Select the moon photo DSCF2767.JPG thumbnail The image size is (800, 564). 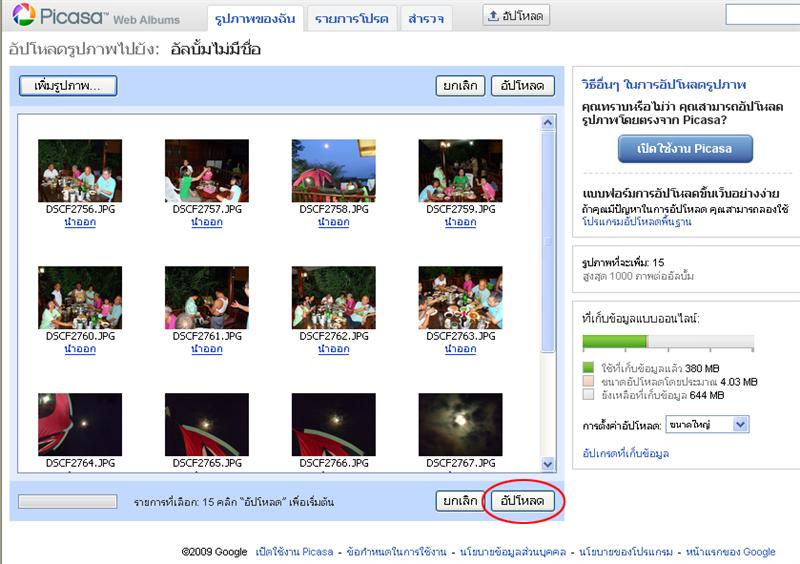[x=460, y=423]
